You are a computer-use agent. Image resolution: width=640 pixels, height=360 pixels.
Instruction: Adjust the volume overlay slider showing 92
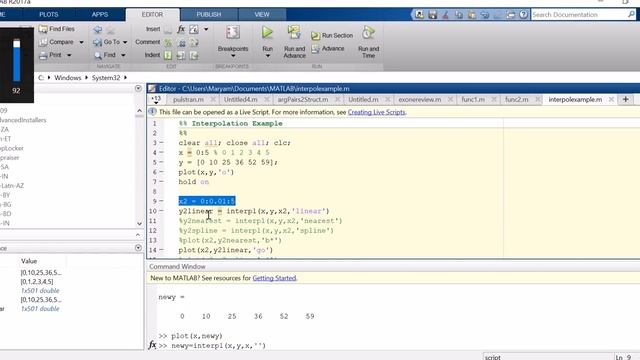[x=16, y=60]
